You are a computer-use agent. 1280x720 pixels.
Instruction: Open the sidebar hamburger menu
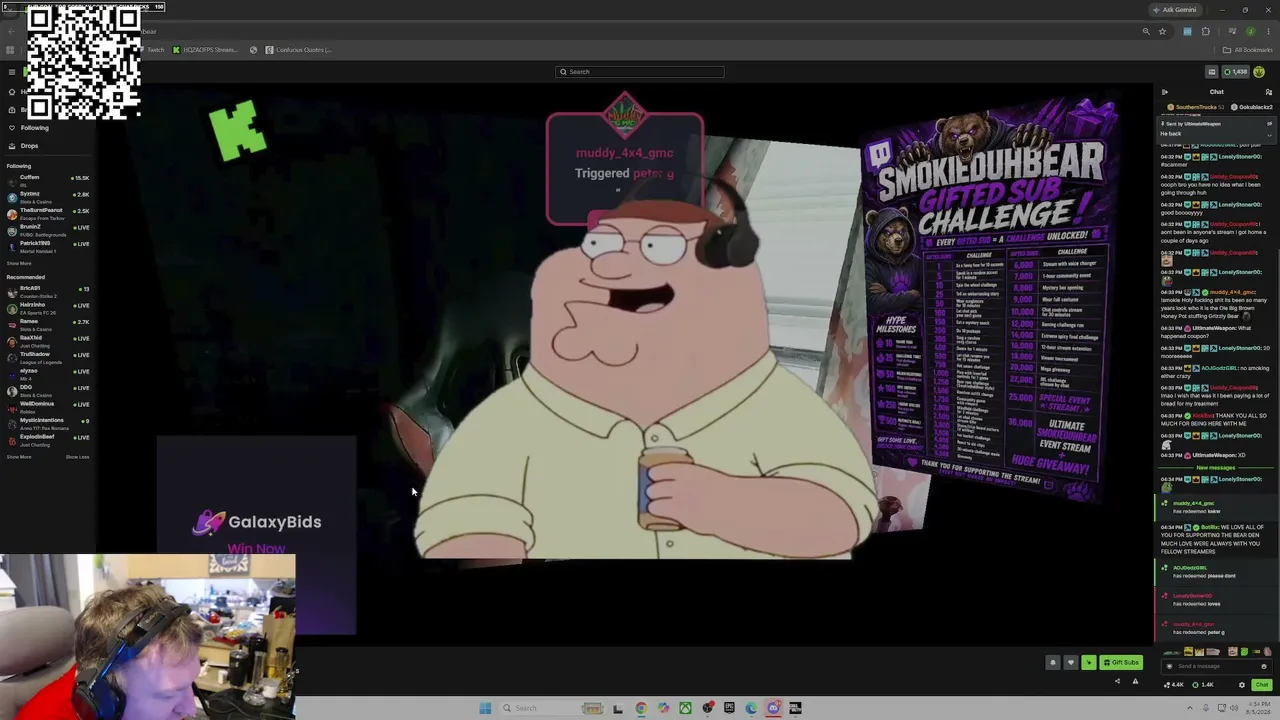tap(11, 72)
